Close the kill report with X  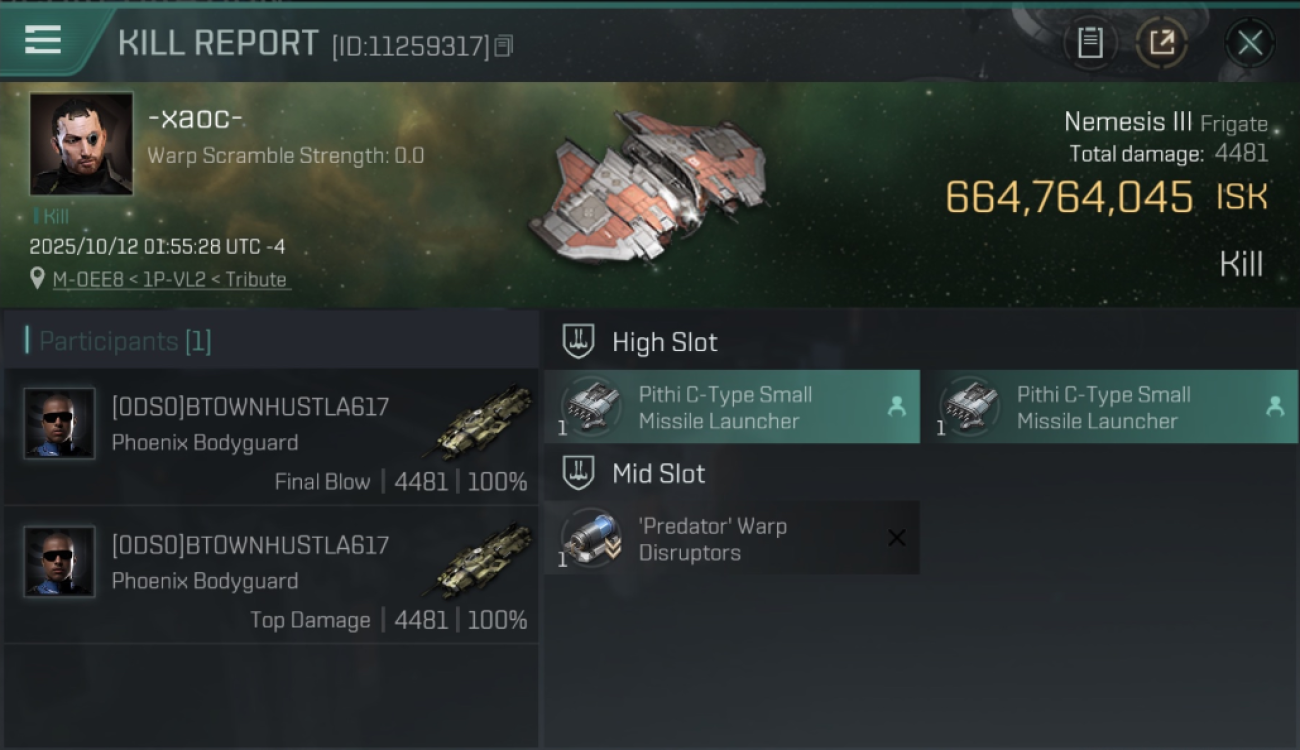point(1250,43)
